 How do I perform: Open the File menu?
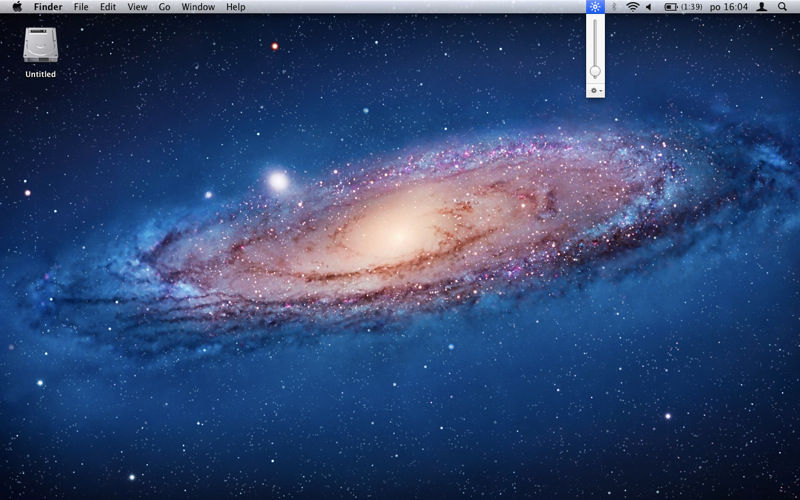[81, 7]
